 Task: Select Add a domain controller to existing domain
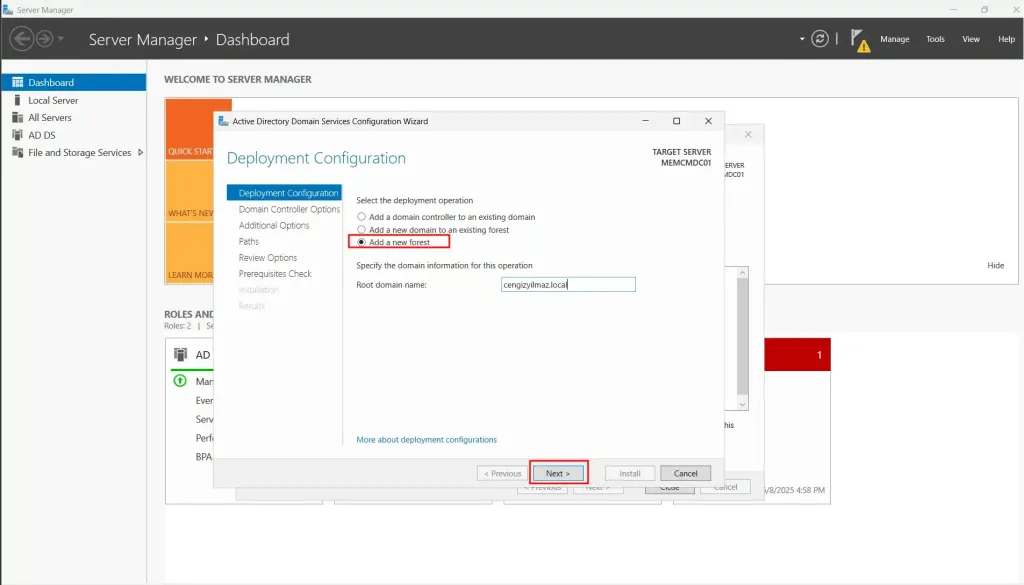click(x=362, y=217)
